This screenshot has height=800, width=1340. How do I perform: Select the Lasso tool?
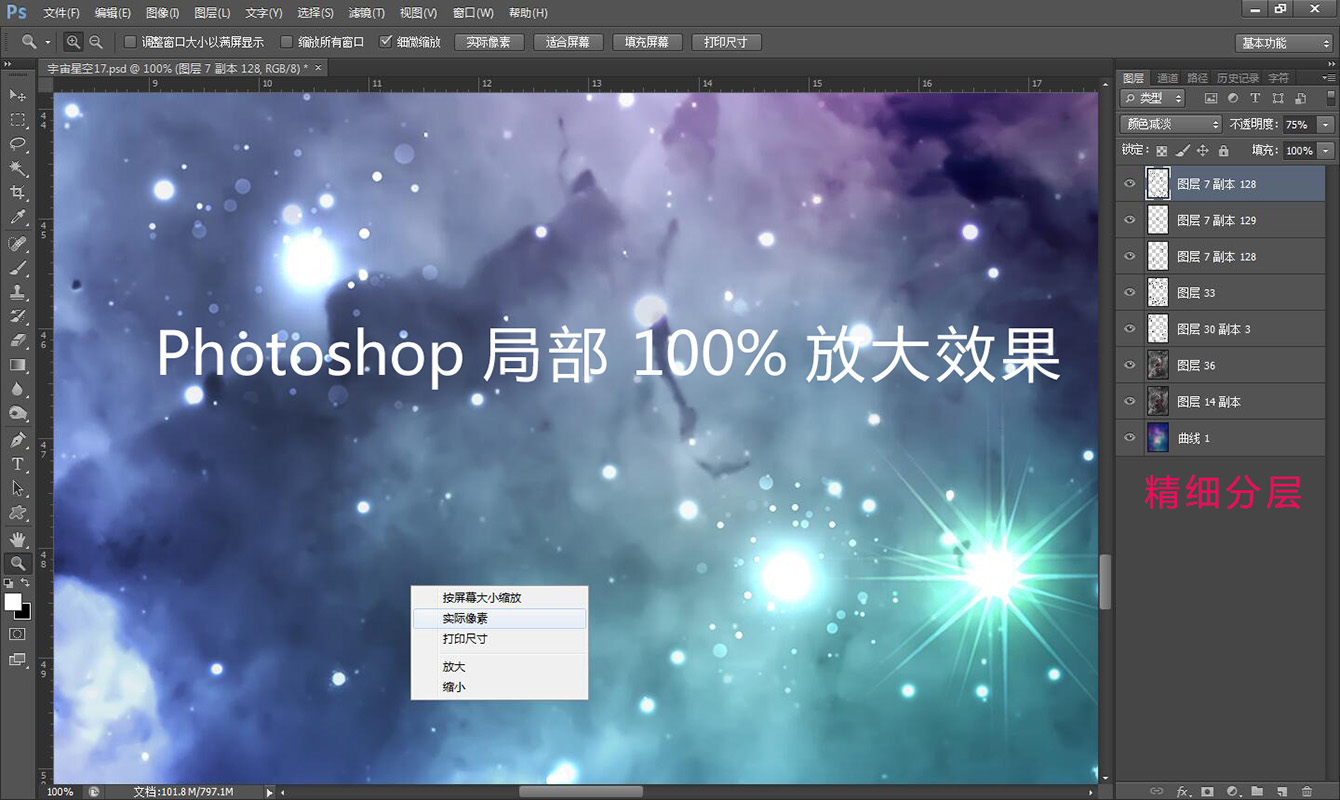[17, 144]
